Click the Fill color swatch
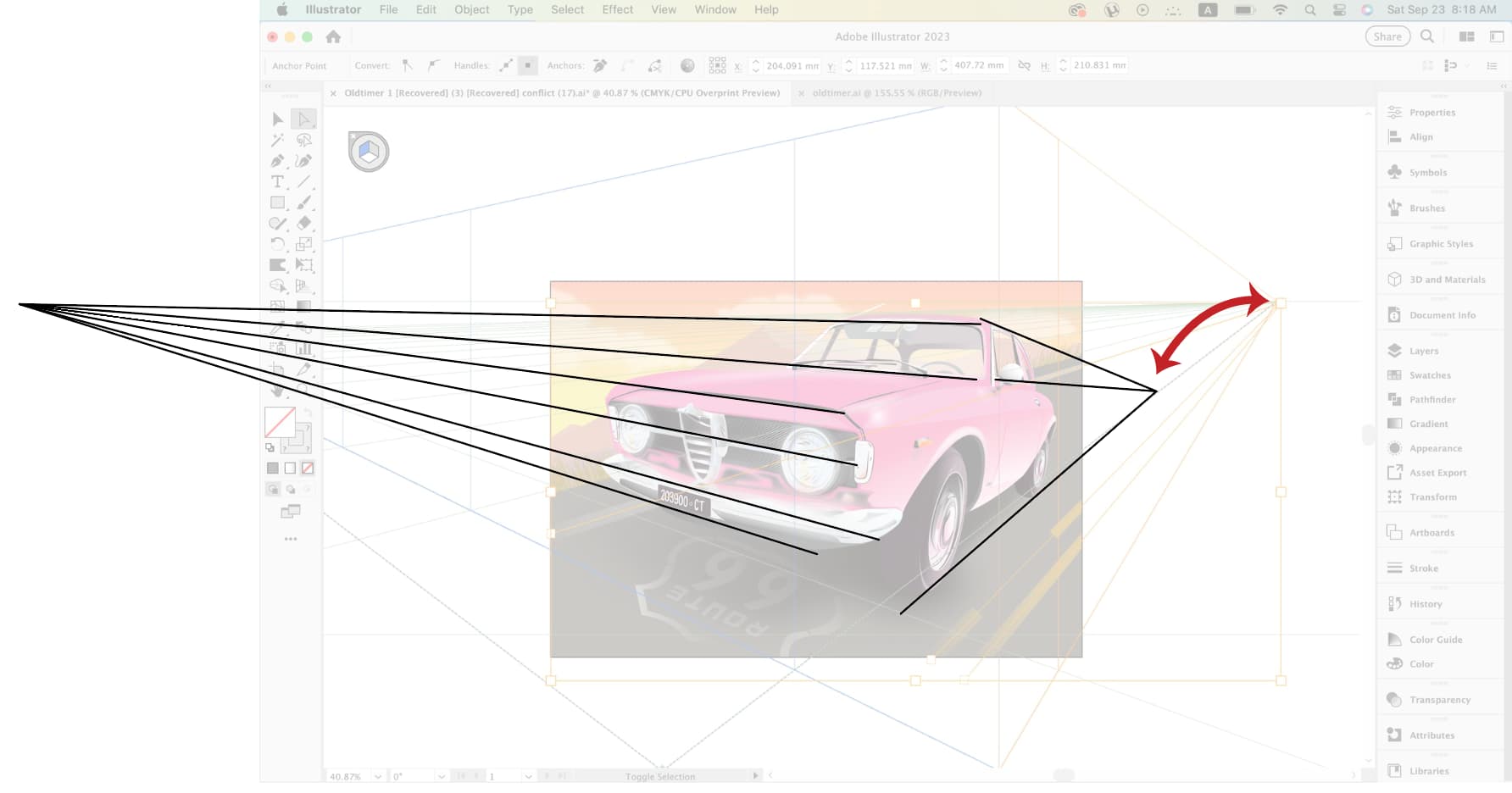Image resolution: width=1512 pixels, height=793 pixels. tap(280, 422)
